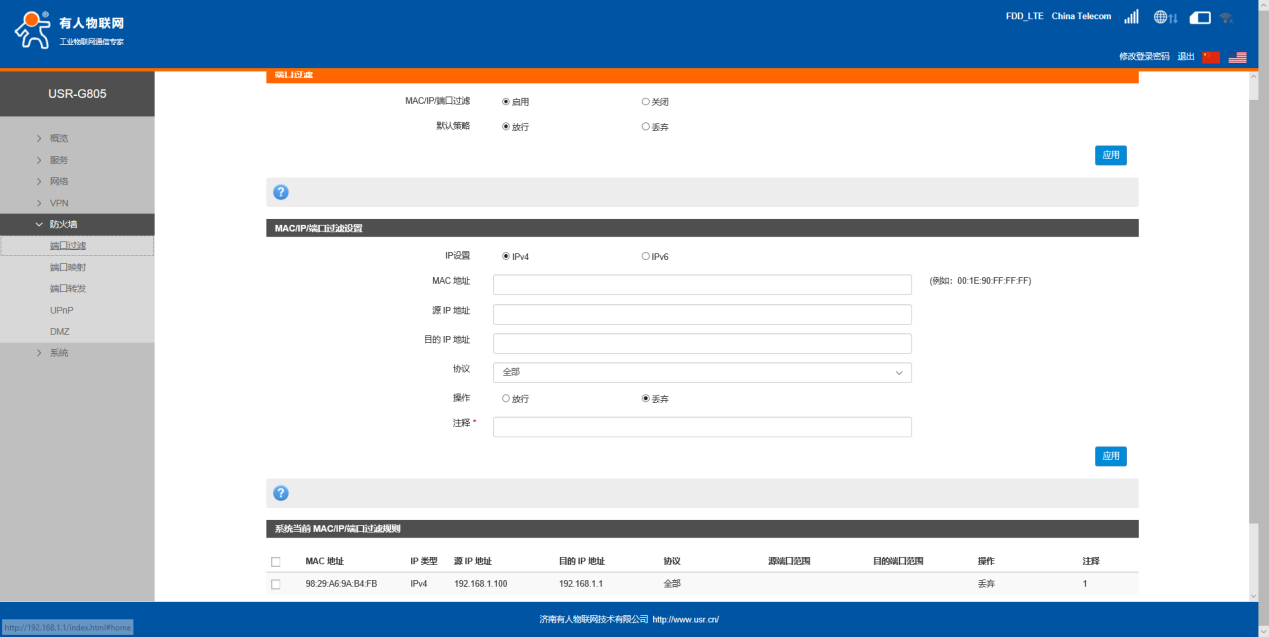Expand the 网络 sidebar section

pyautogui.click(x=59, y=181)
